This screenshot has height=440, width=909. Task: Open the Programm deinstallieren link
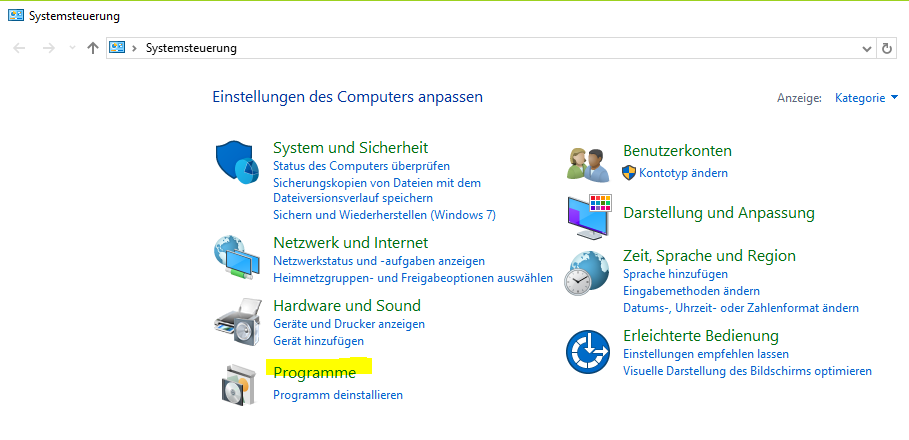click(x=338, y=395)
